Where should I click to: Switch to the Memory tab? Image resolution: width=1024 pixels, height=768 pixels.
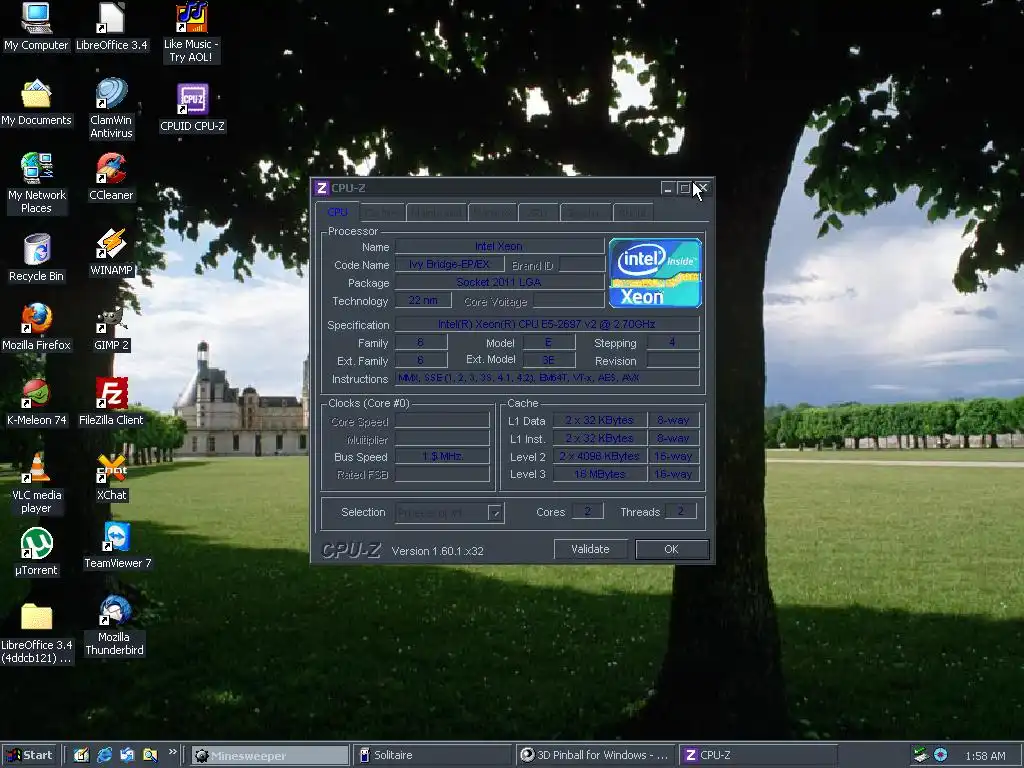tap(492, 213)
